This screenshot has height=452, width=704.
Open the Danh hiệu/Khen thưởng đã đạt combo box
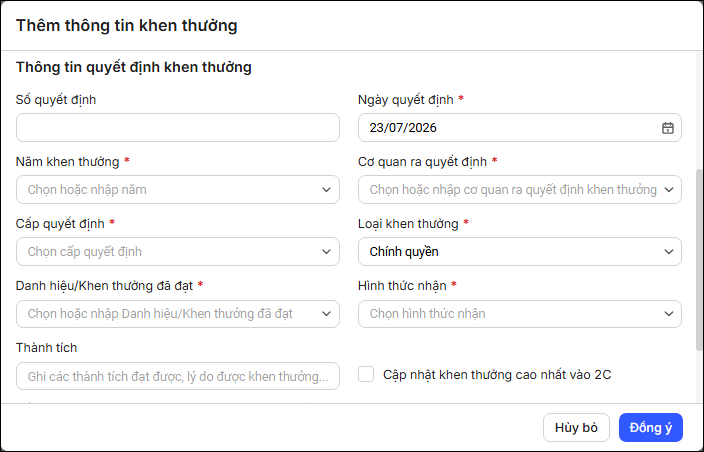pos(178,314)
